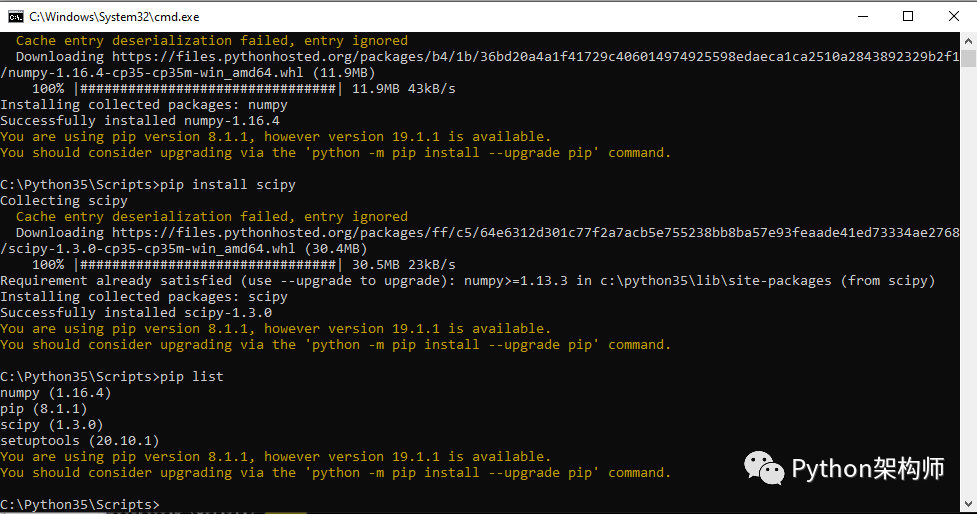Image resolution: width=977 pixels, height=514 pixels.
Task: Click the cmd.exe system menu icon
Action: point(16,17)
